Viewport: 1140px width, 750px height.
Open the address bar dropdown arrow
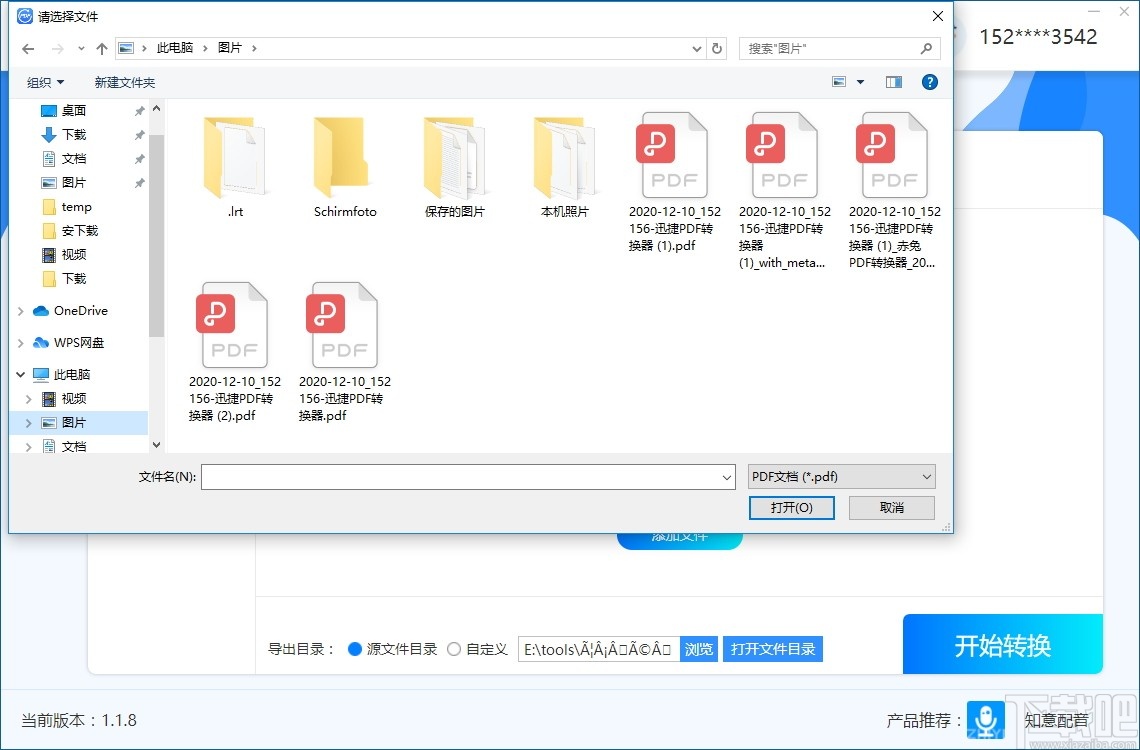696,47
